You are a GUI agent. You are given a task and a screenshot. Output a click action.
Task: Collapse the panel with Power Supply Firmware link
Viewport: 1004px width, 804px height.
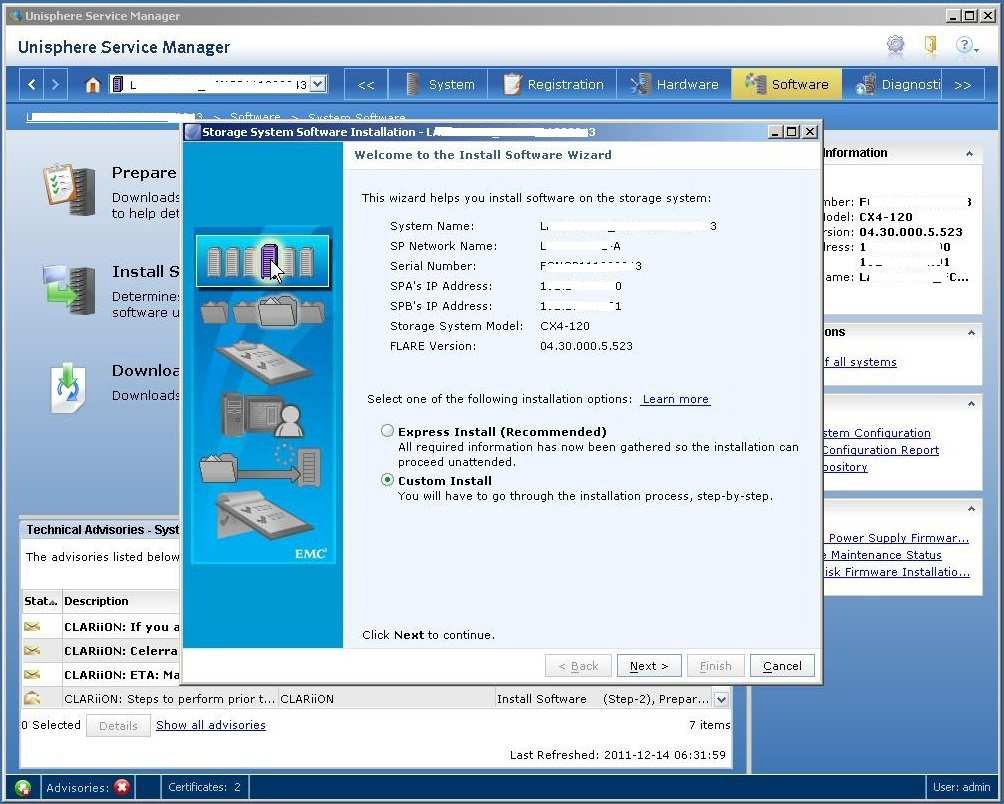click(971, 509)
